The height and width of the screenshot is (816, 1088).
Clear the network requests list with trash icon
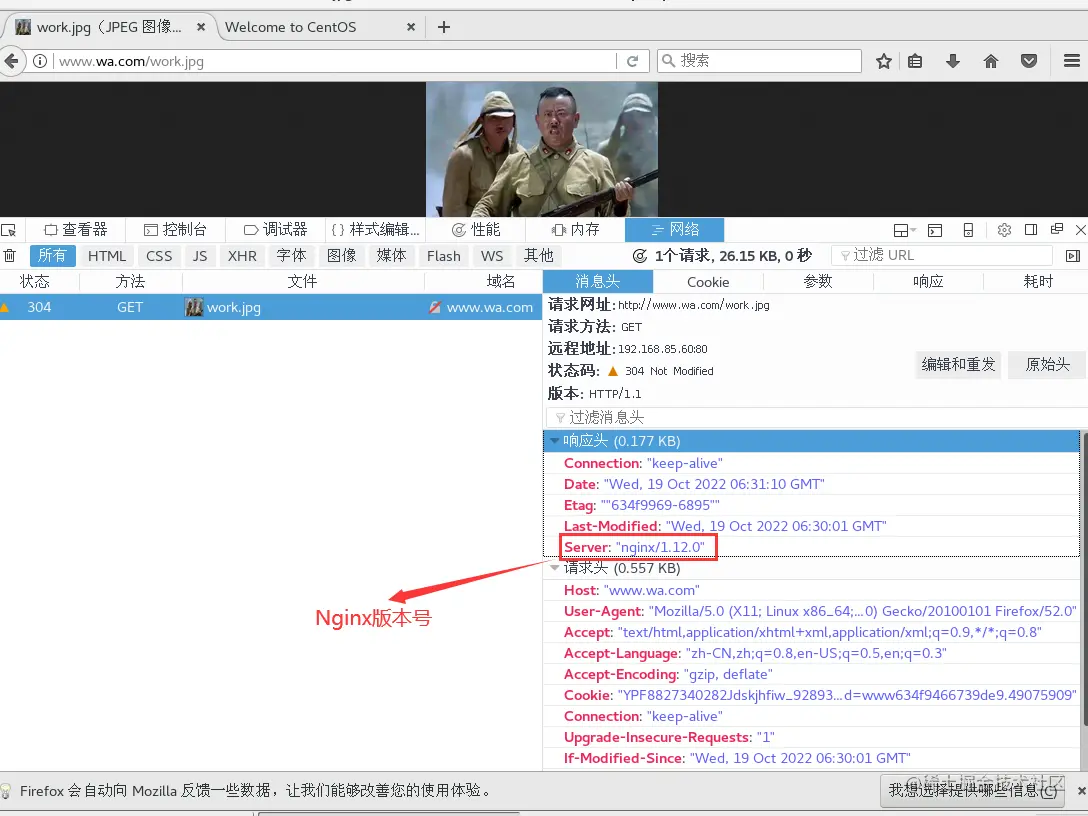10,255
